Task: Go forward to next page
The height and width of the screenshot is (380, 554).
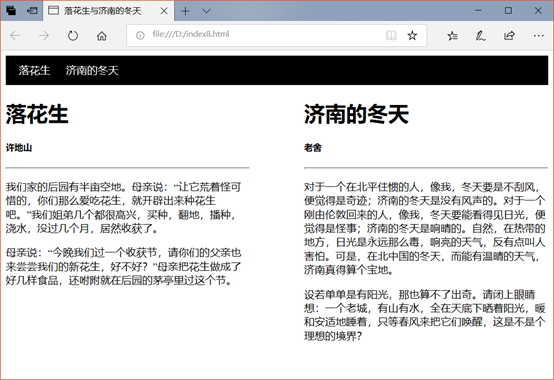Action: 44,35
